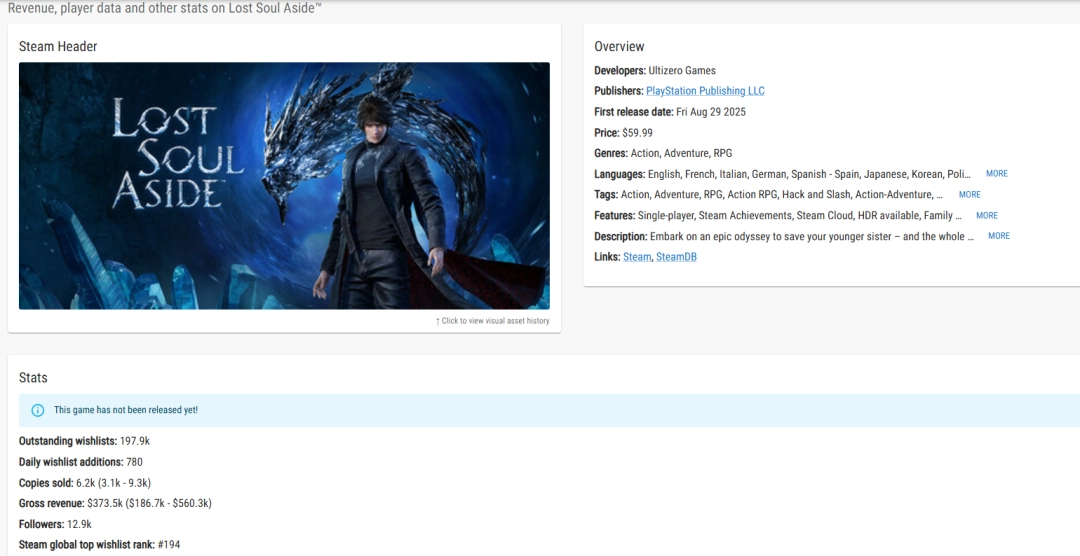Click the Lost Soul Aside header image
The width and height of the screenshot is (1080, 556).
point(284,186)
